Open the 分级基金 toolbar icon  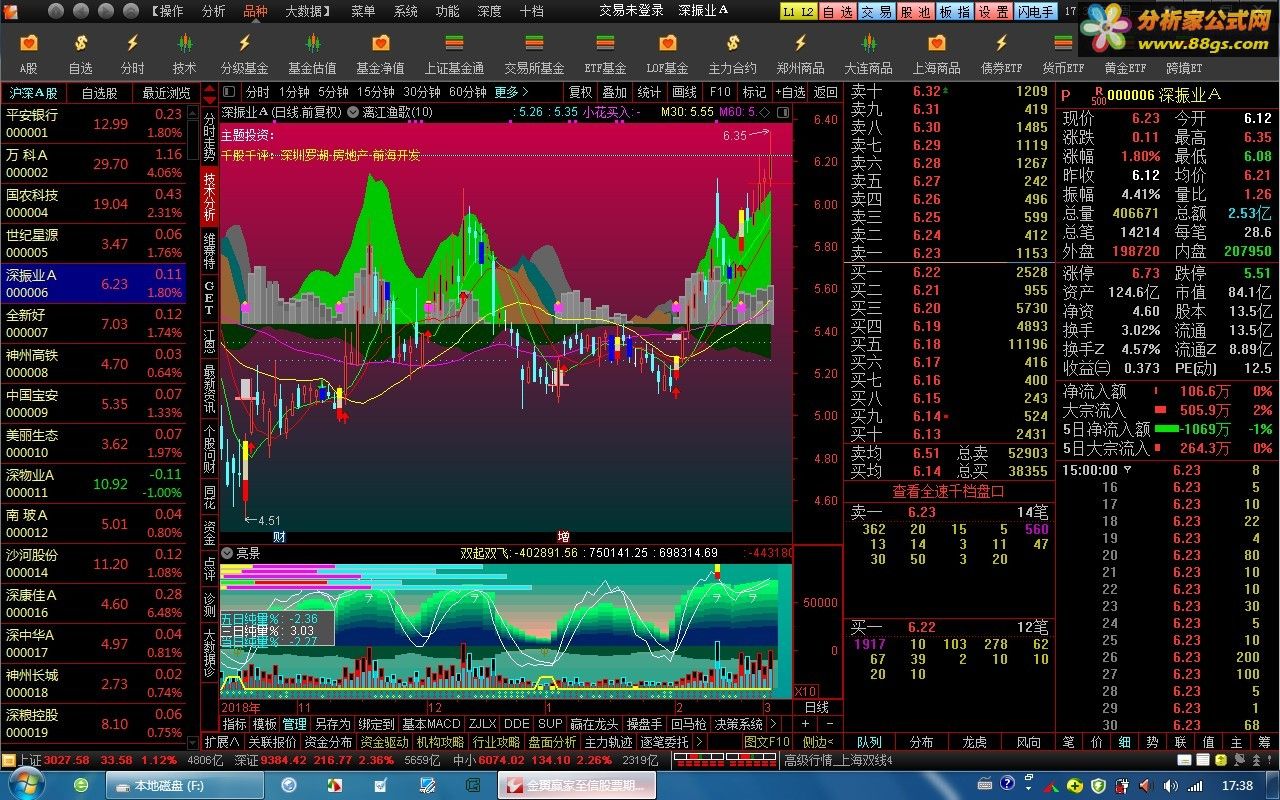click(244, 54)
